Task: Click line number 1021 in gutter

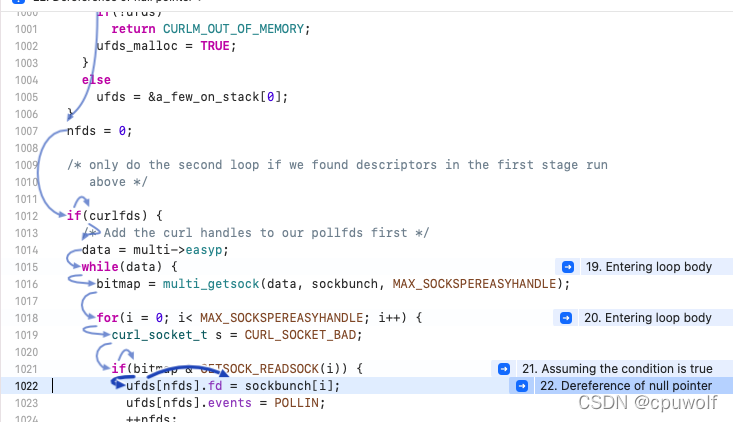Action: pyautogui.click(x=26, y=369)
